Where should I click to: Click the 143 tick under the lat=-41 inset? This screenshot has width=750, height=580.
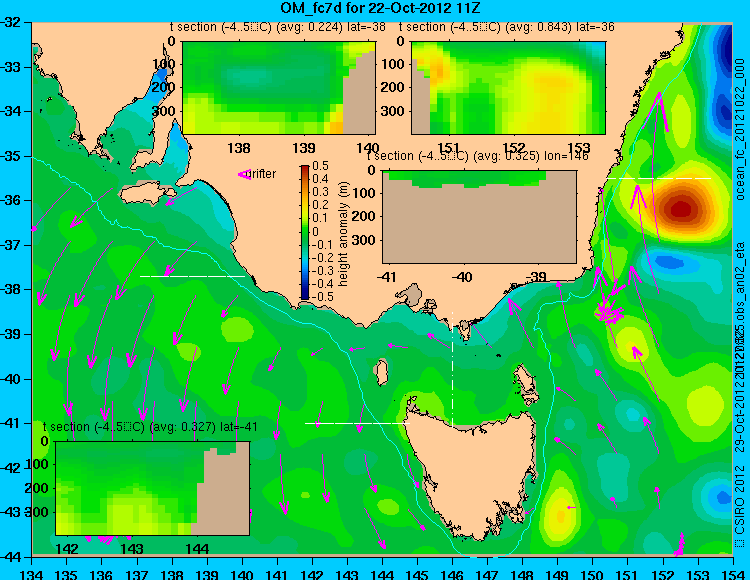[132, 548]
